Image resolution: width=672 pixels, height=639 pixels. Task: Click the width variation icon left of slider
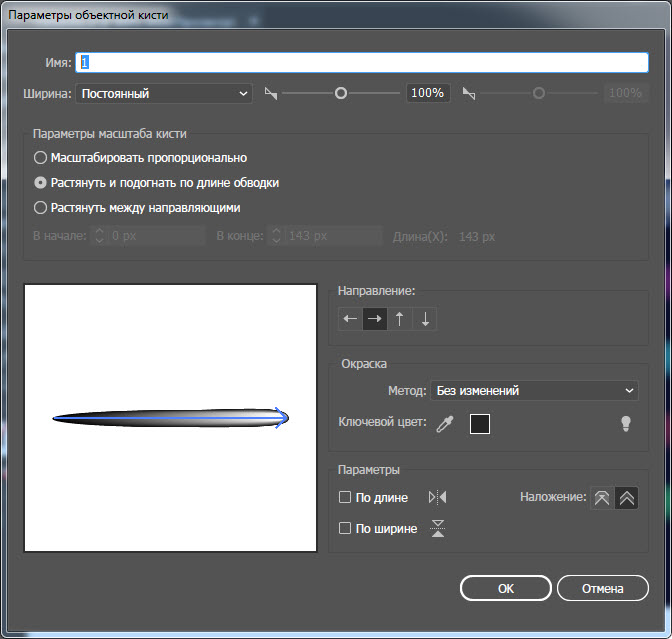270,93
